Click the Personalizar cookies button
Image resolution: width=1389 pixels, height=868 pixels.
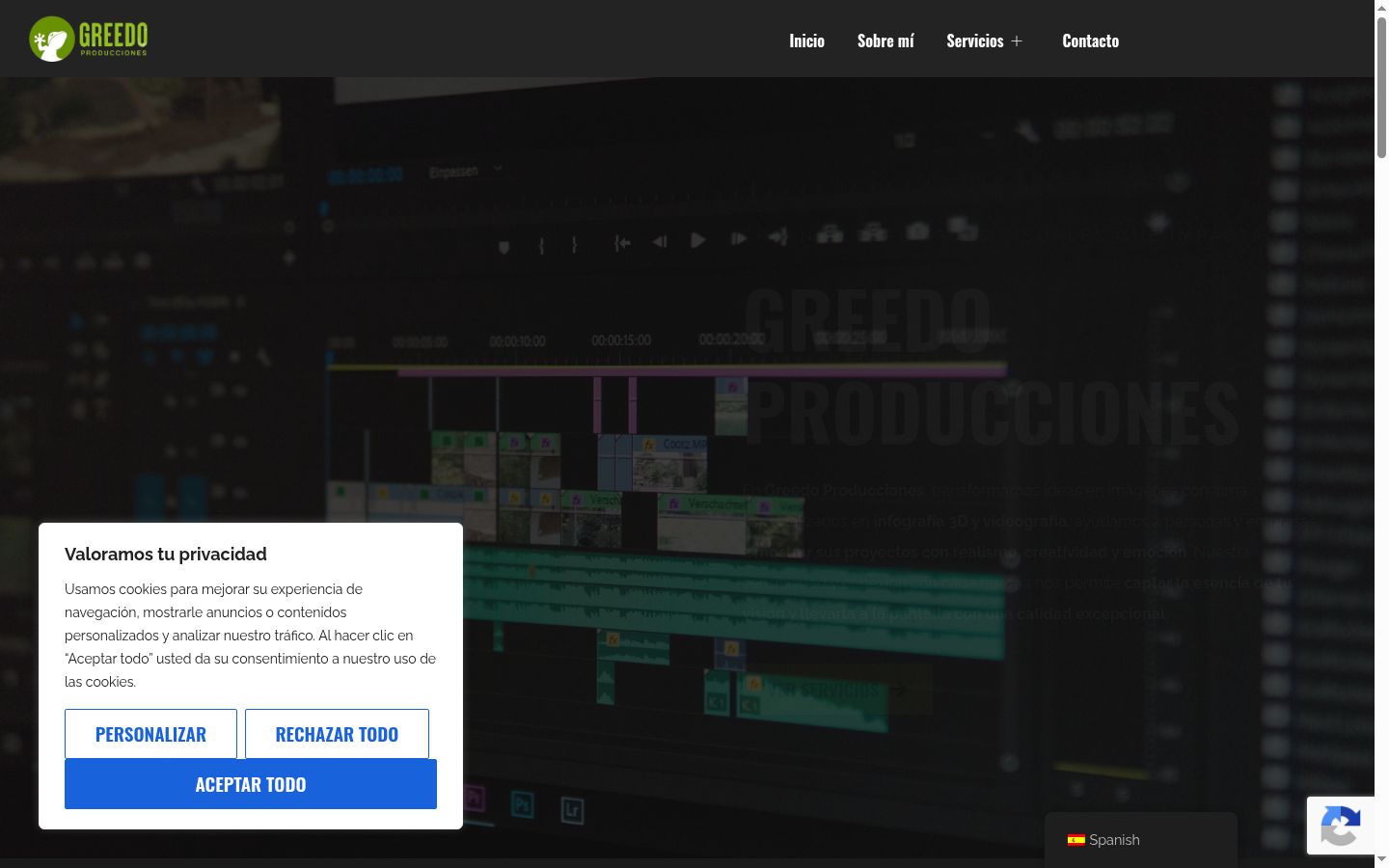click(150, 734)
